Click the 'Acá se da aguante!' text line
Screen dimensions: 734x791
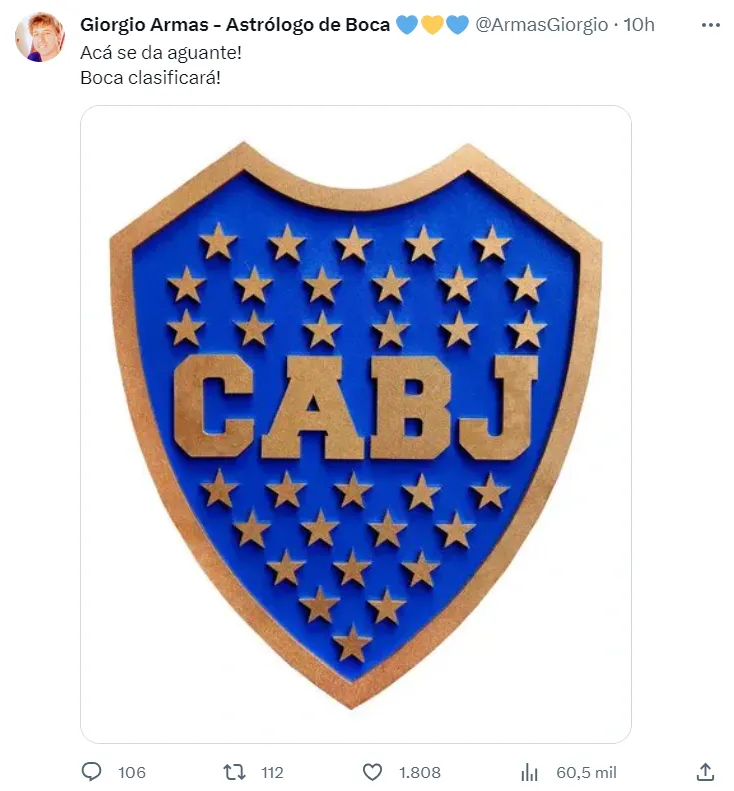tap(161, 52)
